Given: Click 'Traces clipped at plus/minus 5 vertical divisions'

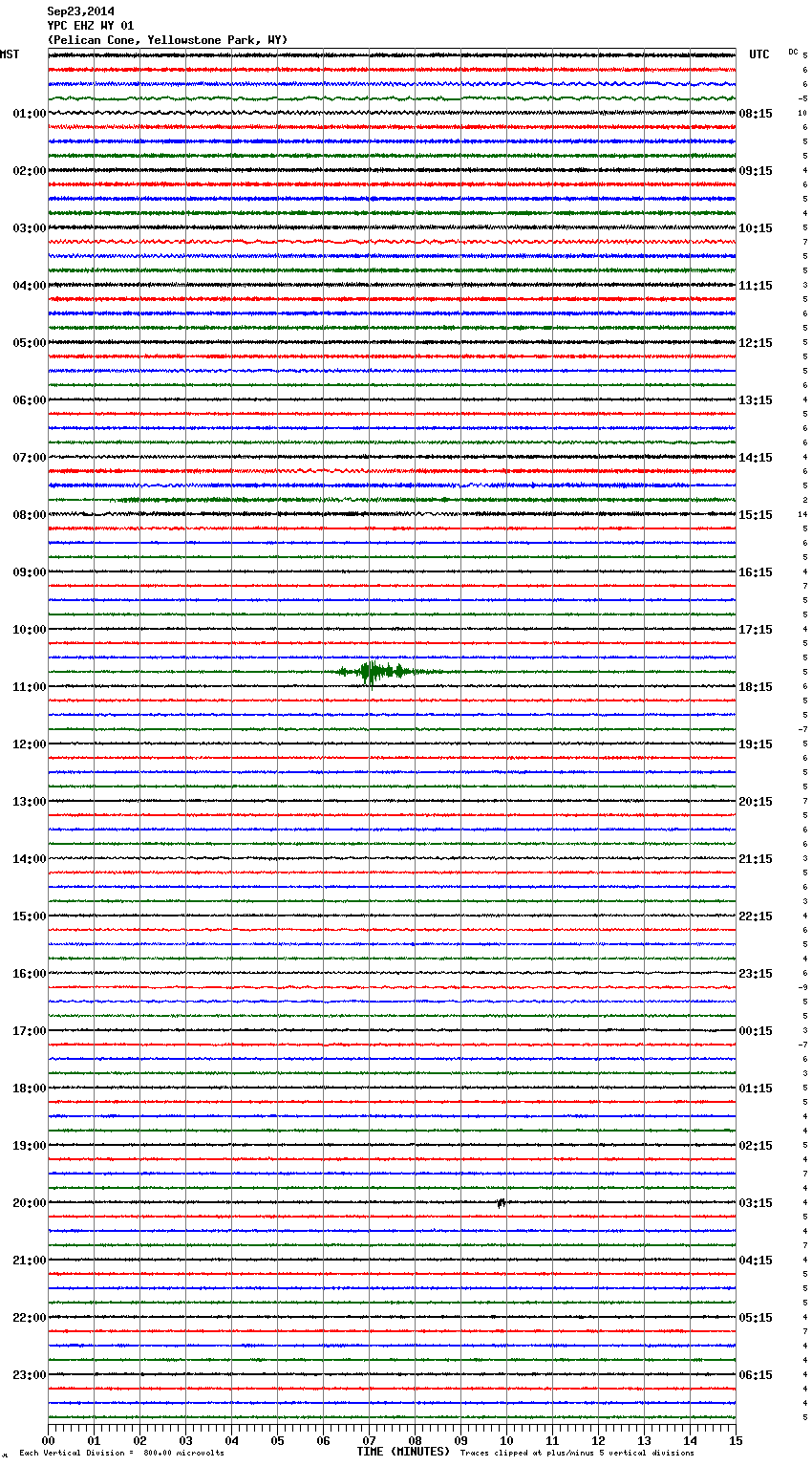Looking at the screenshot, I should pos(577,1454).
